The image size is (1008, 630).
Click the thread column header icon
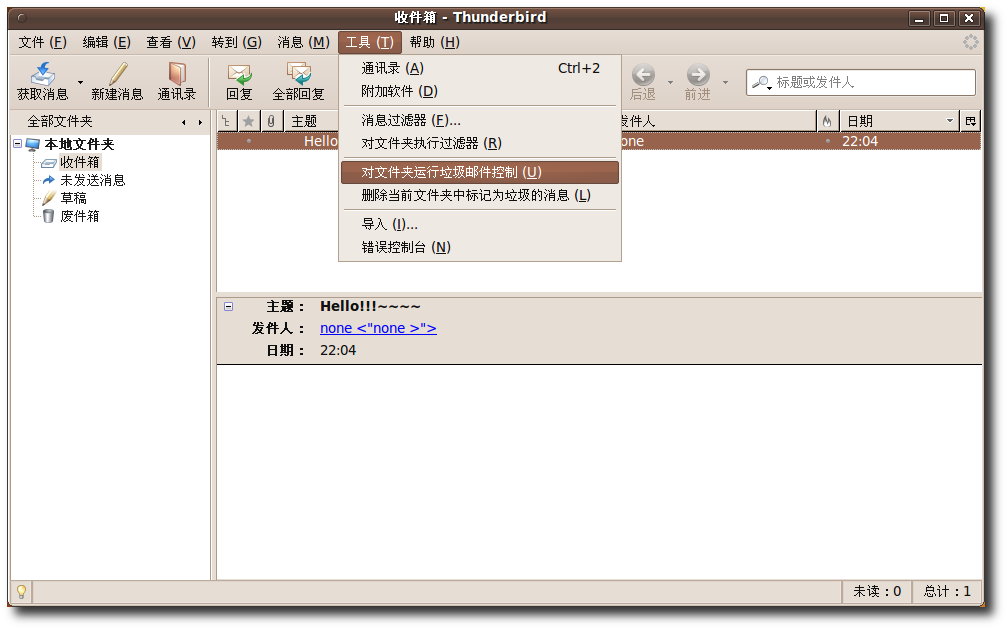tap(226, 121)
